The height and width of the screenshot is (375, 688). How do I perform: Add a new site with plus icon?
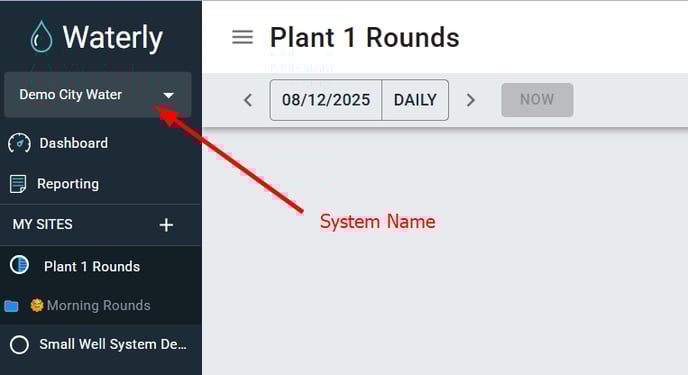[x=166, y=225]
